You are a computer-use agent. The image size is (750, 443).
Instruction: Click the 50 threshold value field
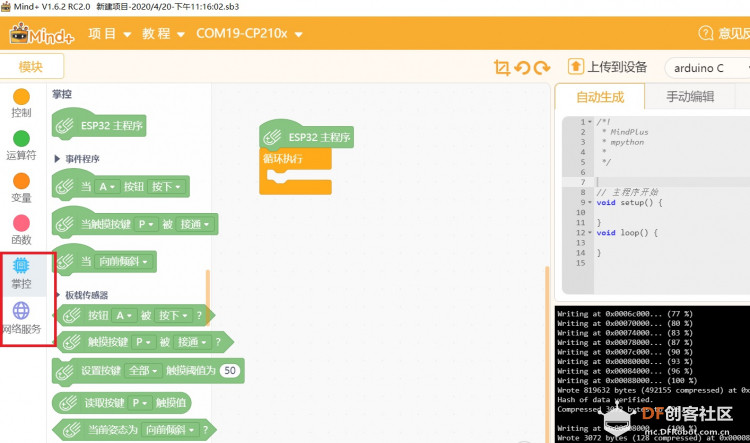pos(230,370)
